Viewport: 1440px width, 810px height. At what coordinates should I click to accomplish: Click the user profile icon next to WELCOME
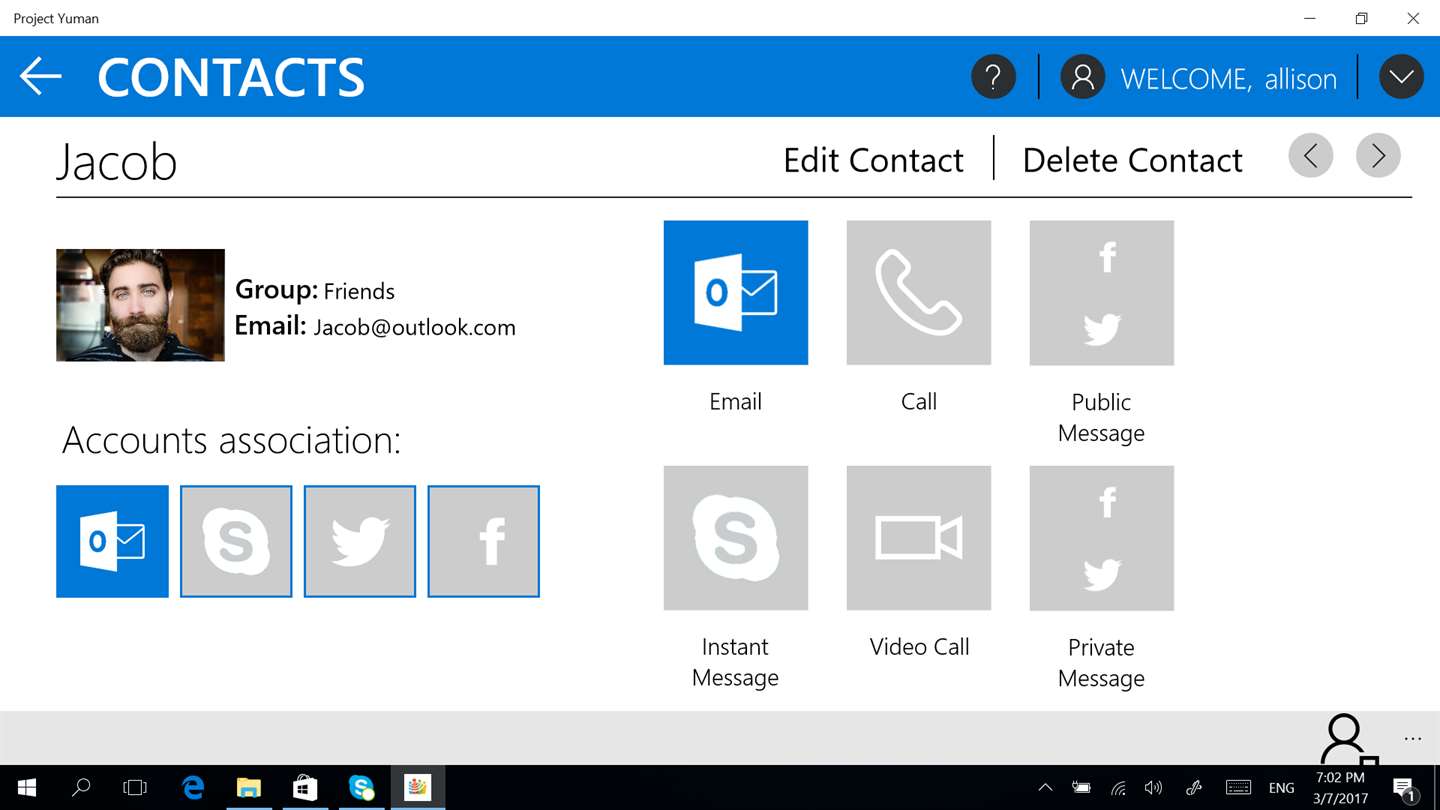coord(1082,77)
